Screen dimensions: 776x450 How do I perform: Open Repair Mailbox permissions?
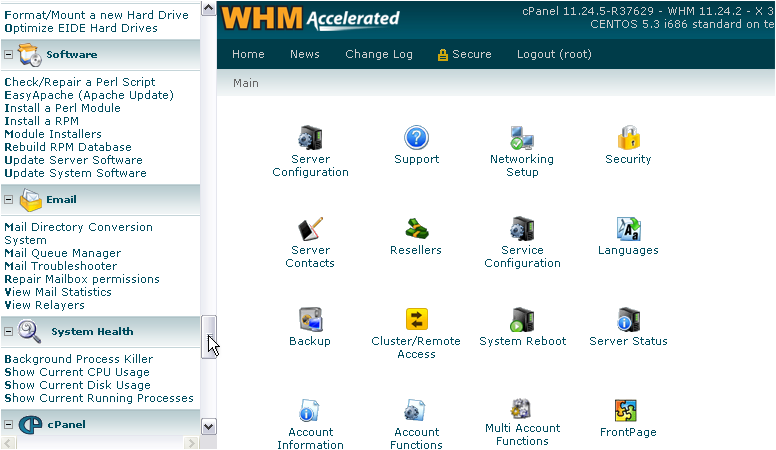click(x=82, y=279)
